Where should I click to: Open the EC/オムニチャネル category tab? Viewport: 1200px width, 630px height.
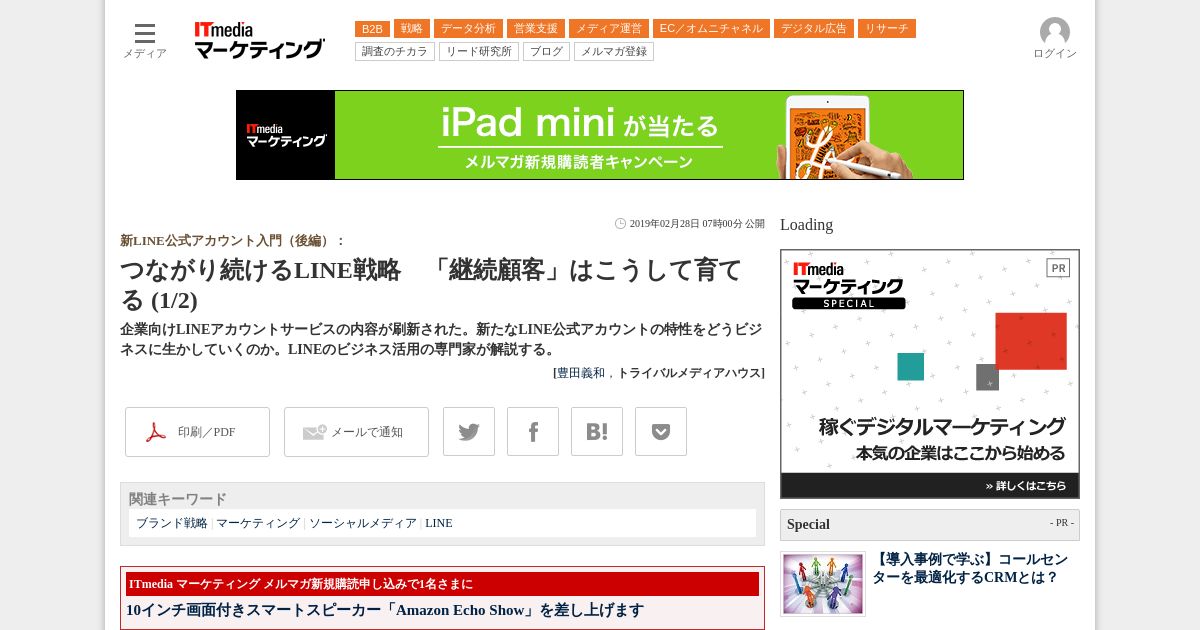tap(711, 29)
